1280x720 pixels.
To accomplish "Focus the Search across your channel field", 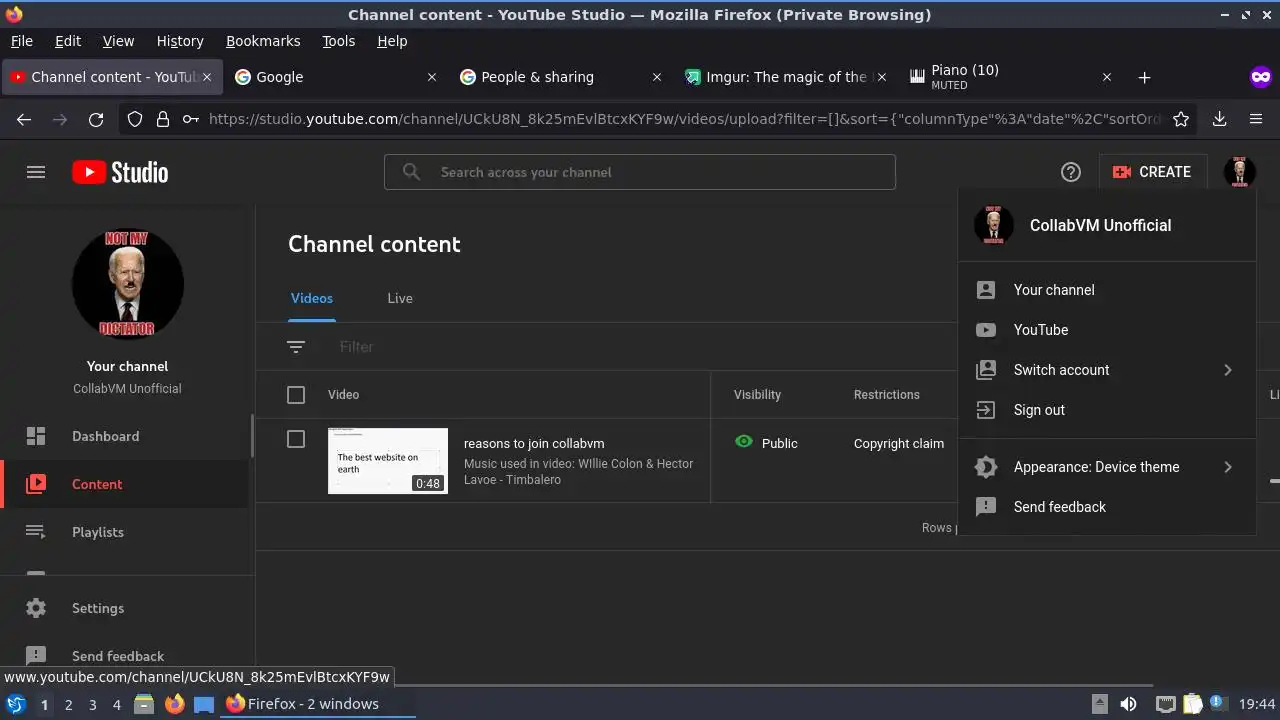I will [x=640, y=172].
